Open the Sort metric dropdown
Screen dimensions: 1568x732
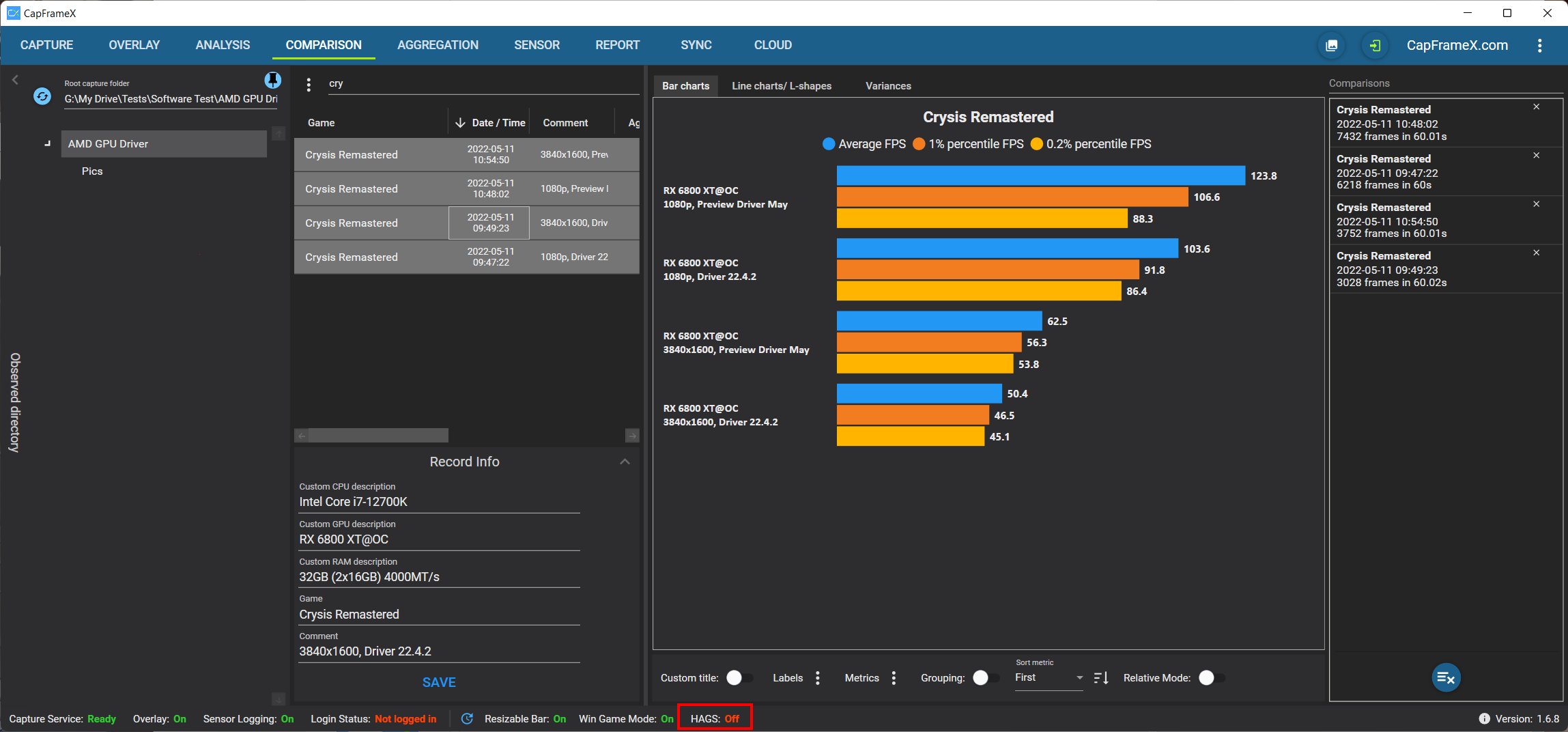click(1049, 678)
